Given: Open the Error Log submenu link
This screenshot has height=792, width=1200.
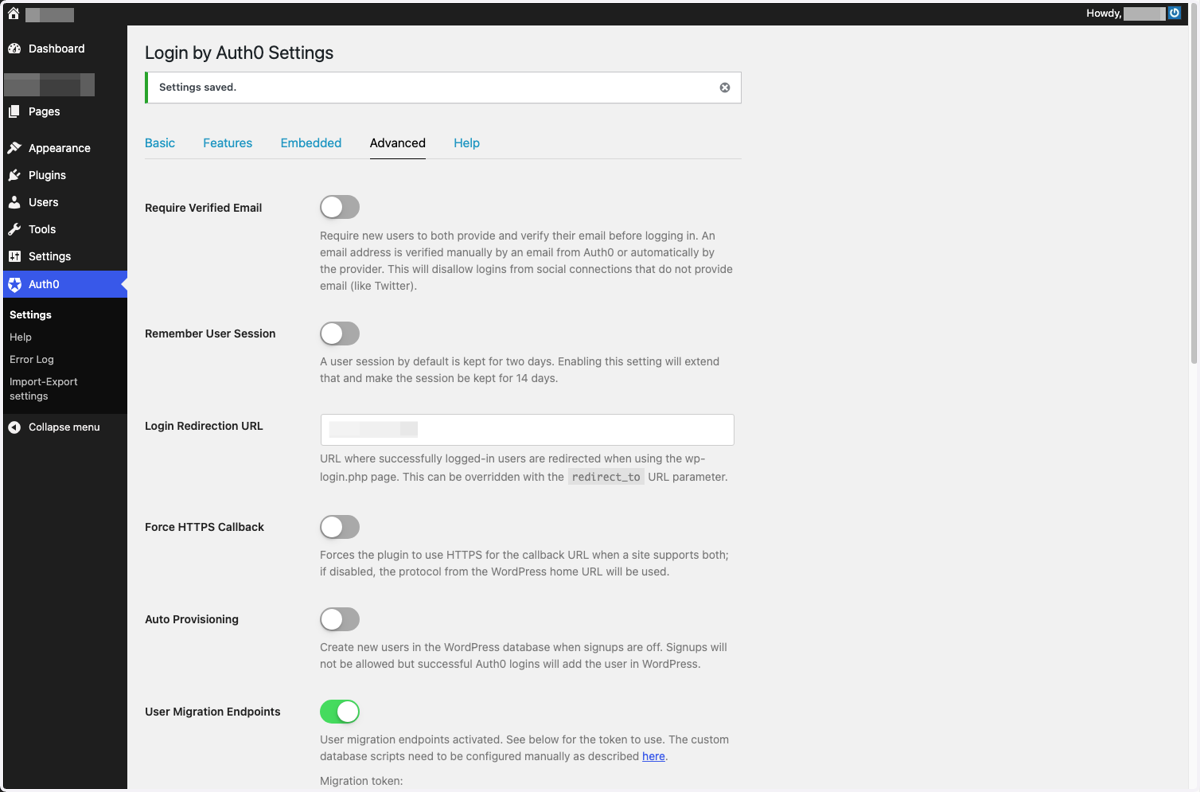Looking at the screenshot, I should [32, 359].
